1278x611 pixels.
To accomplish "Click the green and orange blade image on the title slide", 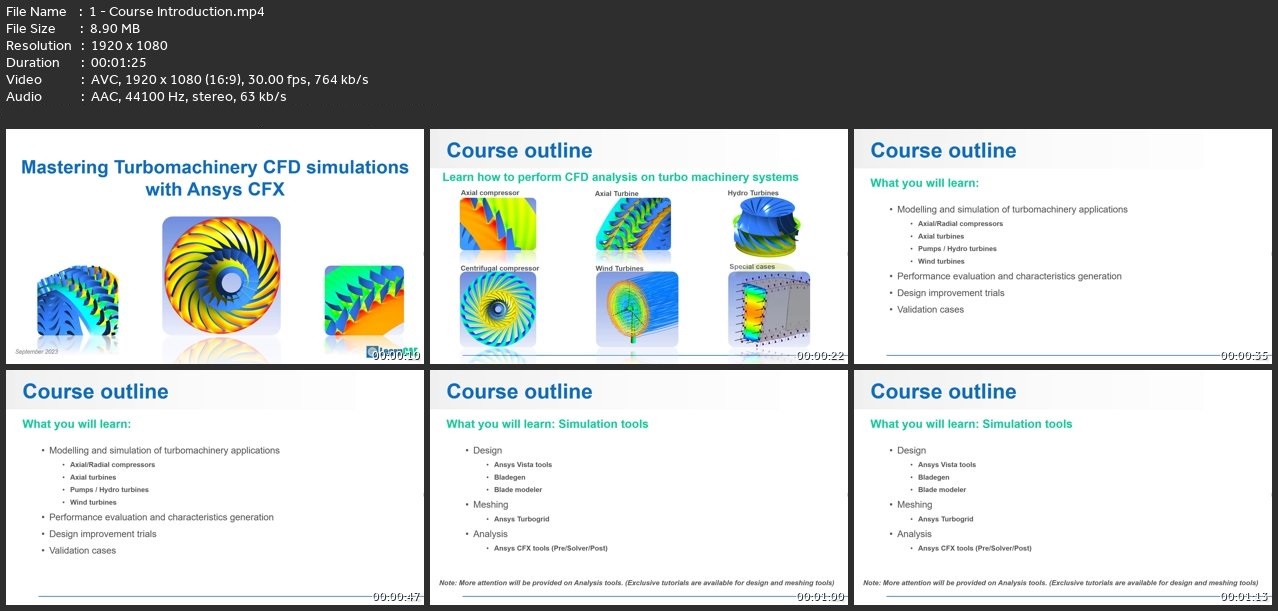I will point(364,300).
